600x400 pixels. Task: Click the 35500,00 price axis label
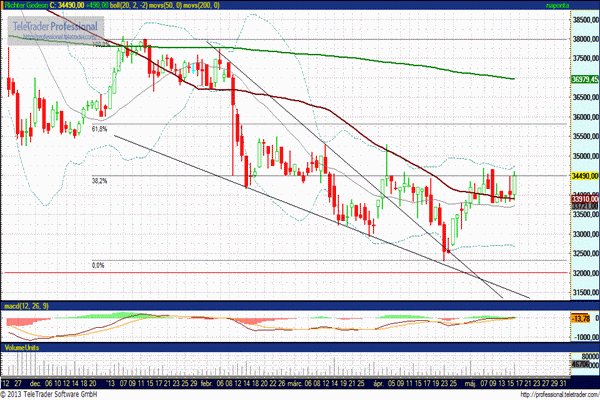click(586, 136)
